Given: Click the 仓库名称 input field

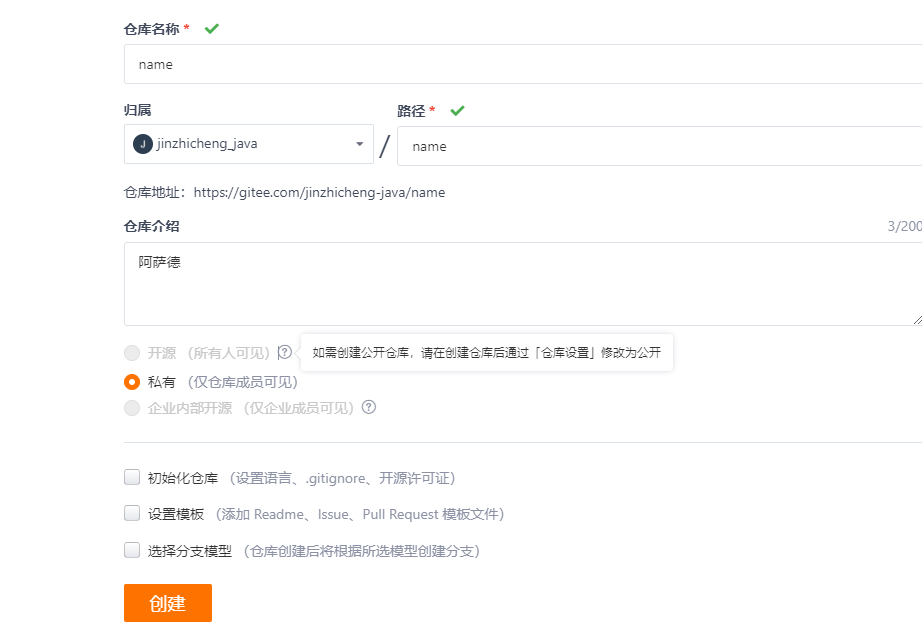Looking at the screenshot, I should click(523, 64).
